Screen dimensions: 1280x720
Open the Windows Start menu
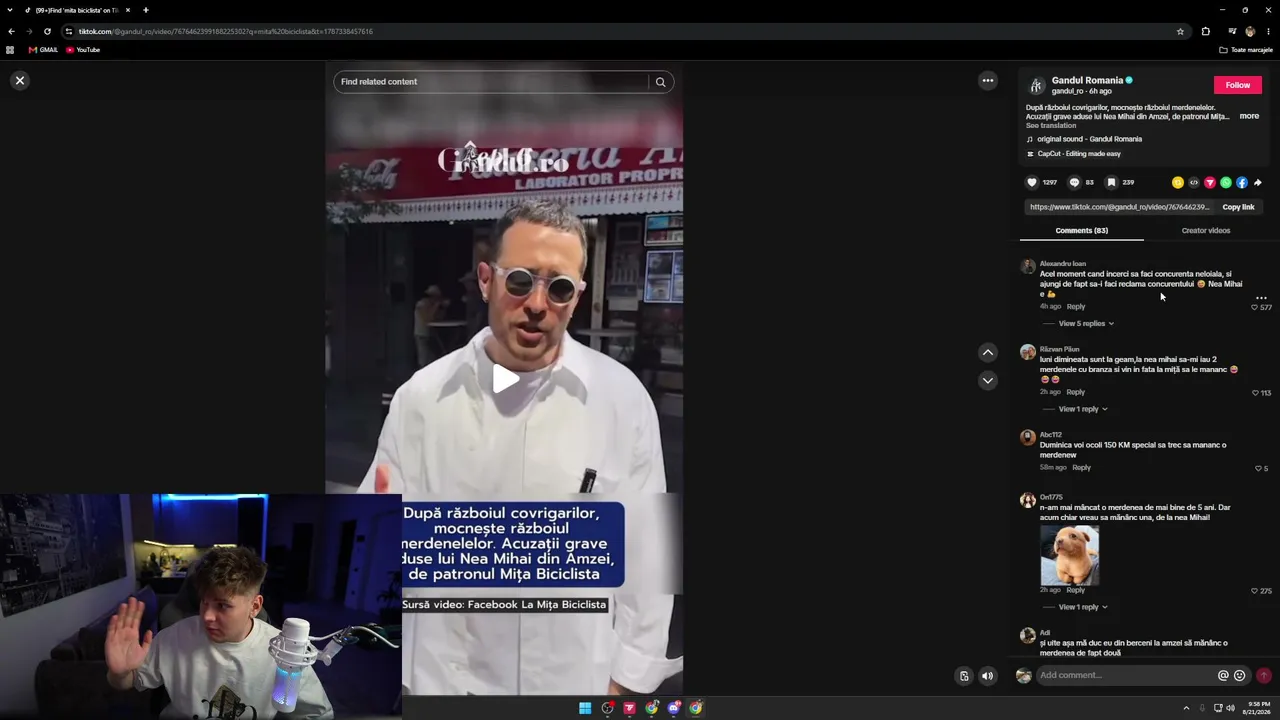coord(585,708)
